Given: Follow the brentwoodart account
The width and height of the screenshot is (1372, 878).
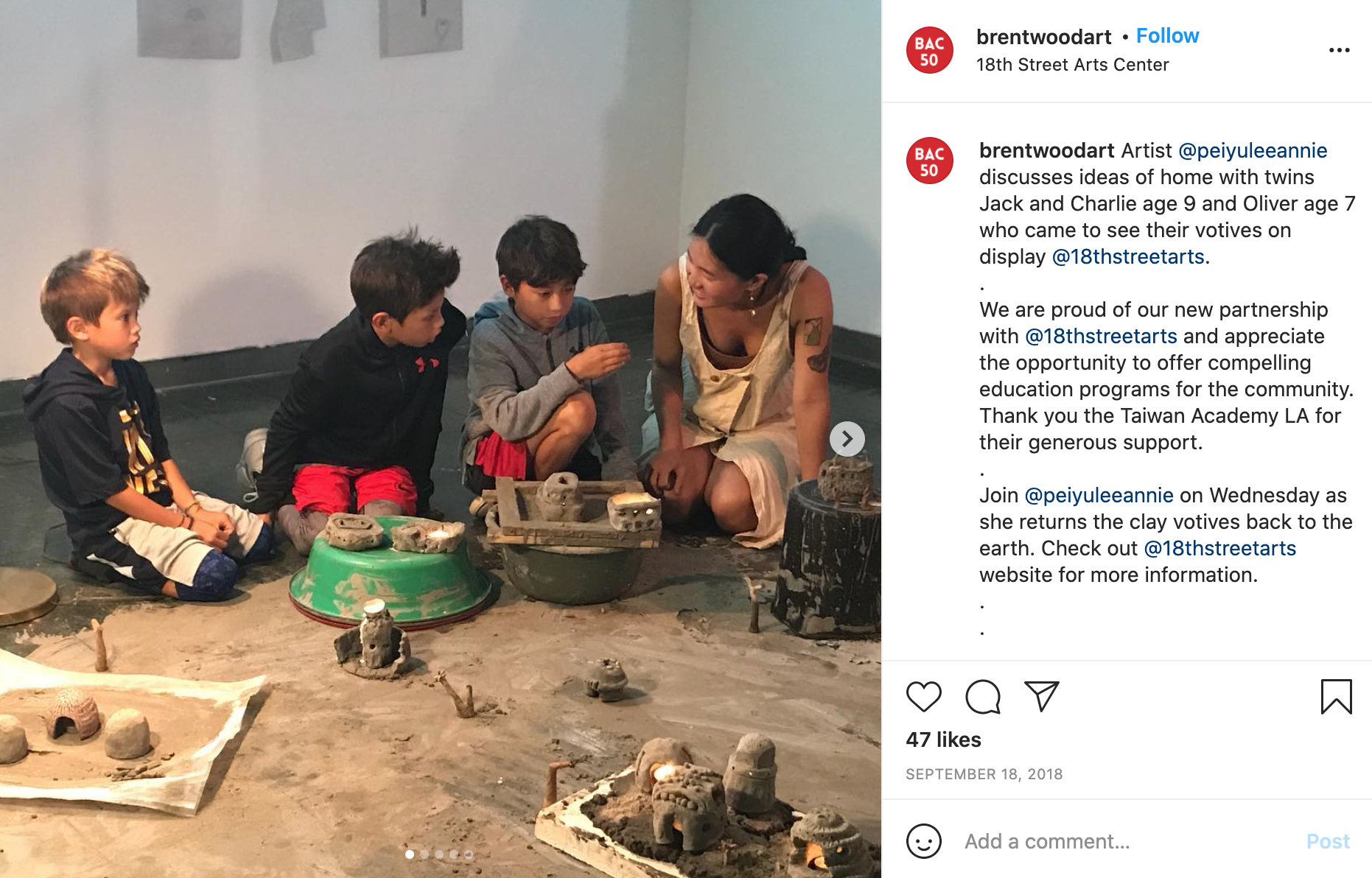Looking at the screenshot, I should 1167,36.
